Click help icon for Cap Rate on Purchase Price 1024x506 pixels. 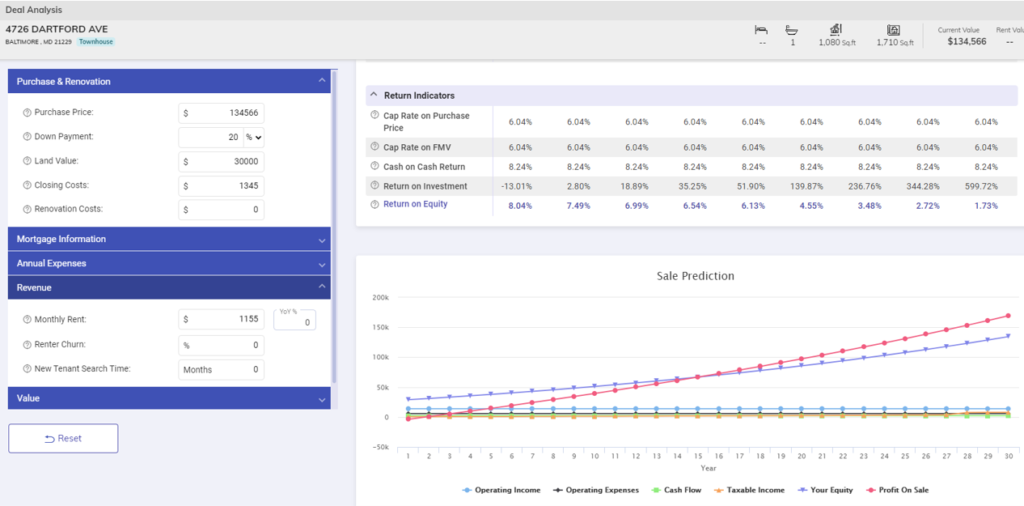(x=375, y=115)
